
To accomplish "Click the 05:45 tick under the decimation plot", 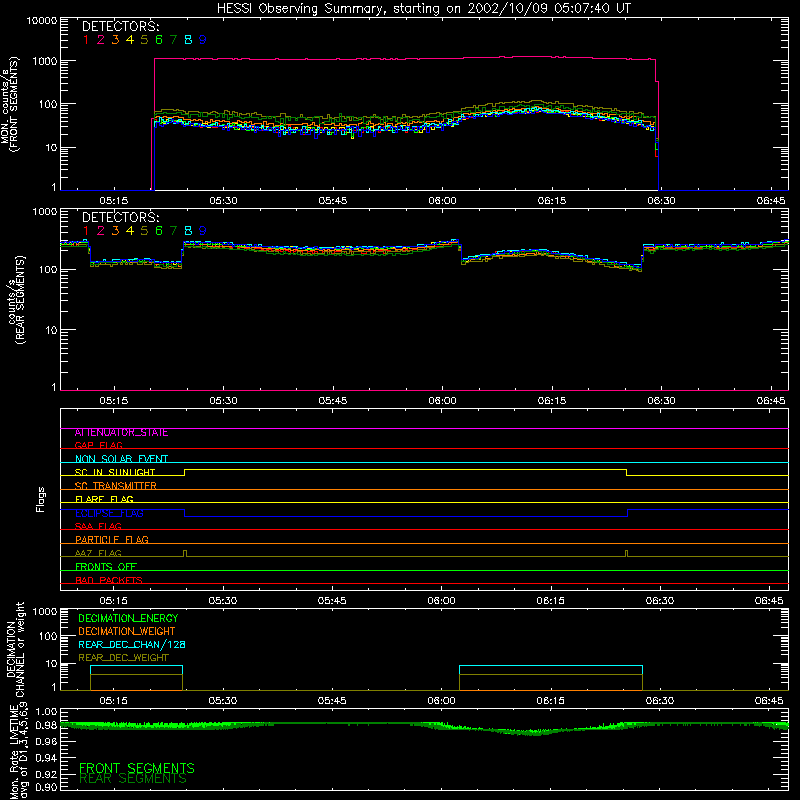I will [x=332, y=701].
